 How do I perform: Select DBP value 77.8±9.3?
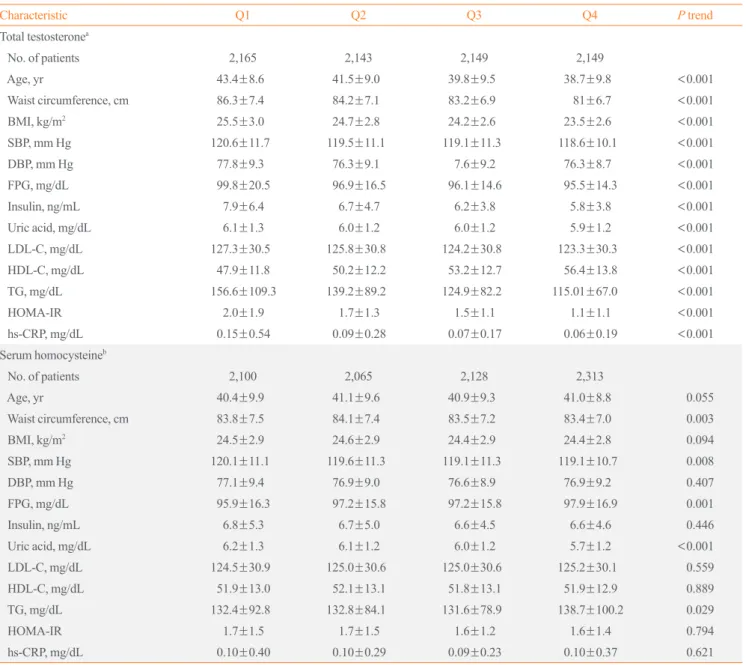pyautogui.click(x=240, y=164)
